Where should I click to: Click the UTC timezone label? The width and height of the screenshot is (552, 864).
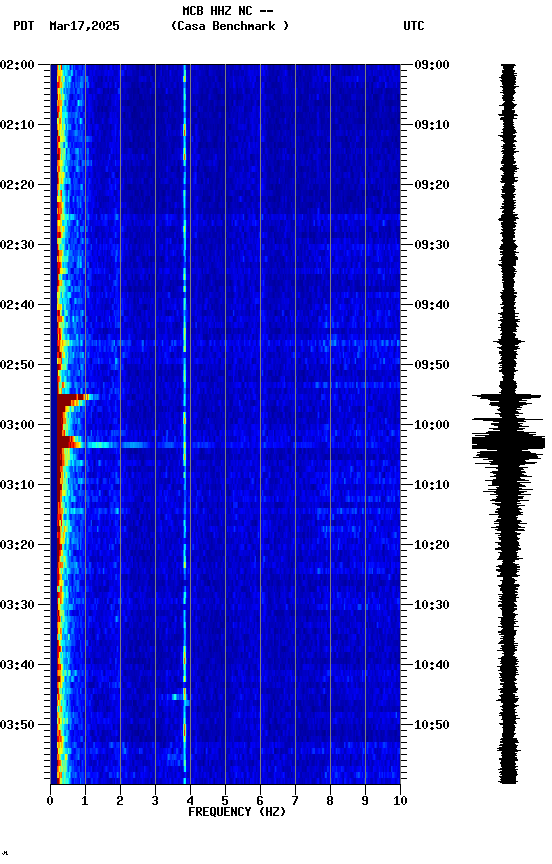414,26
